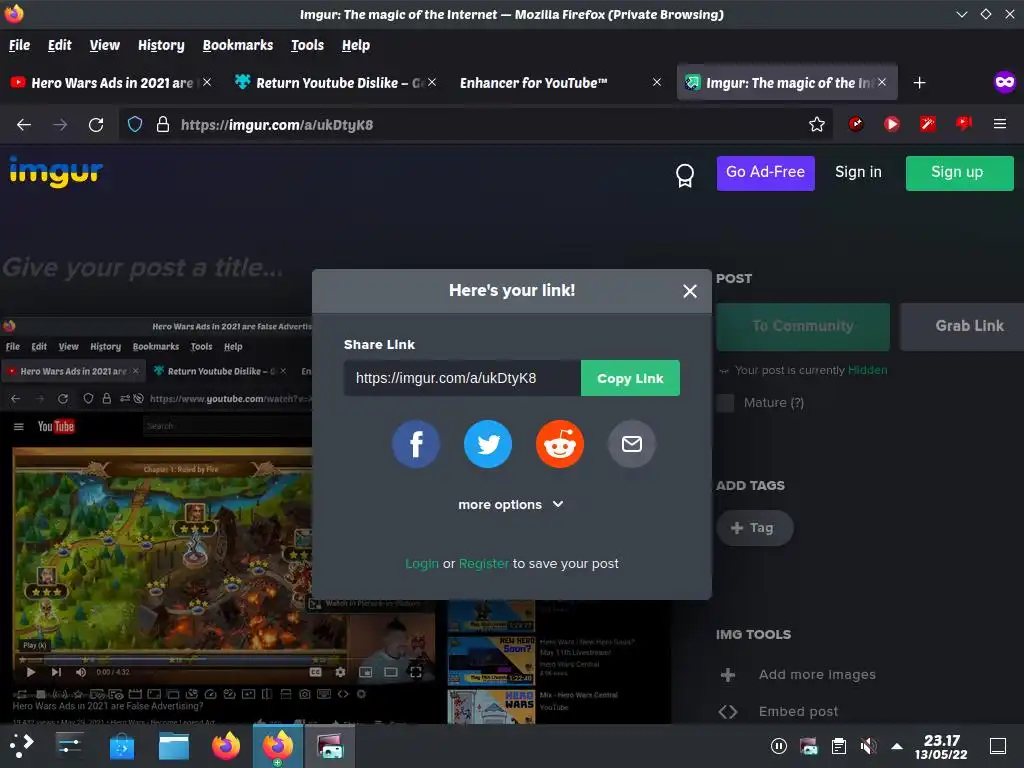
Task: Close the Enhancer for YouTube tab
Action: click(x=657, y=82)
